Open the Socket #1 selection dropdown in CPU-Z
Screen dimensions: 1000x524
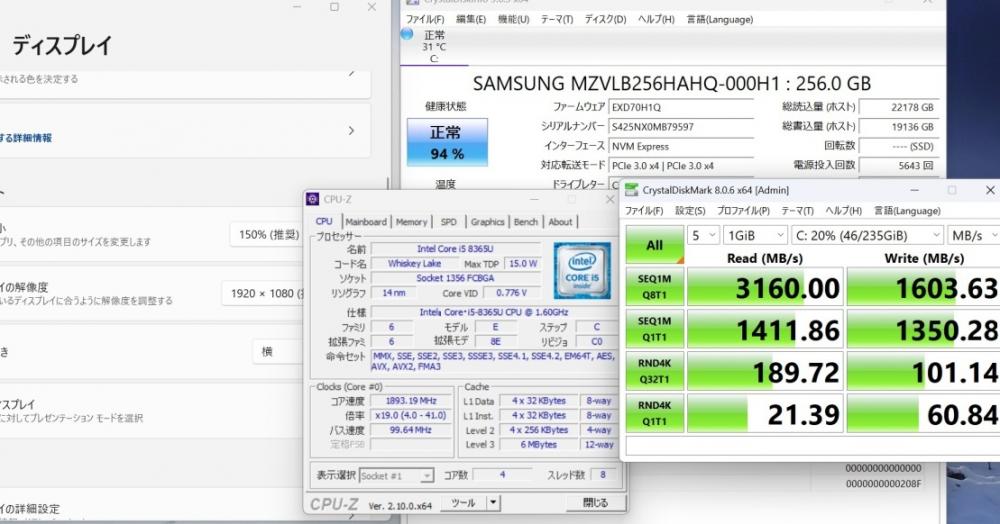[396, 476]
